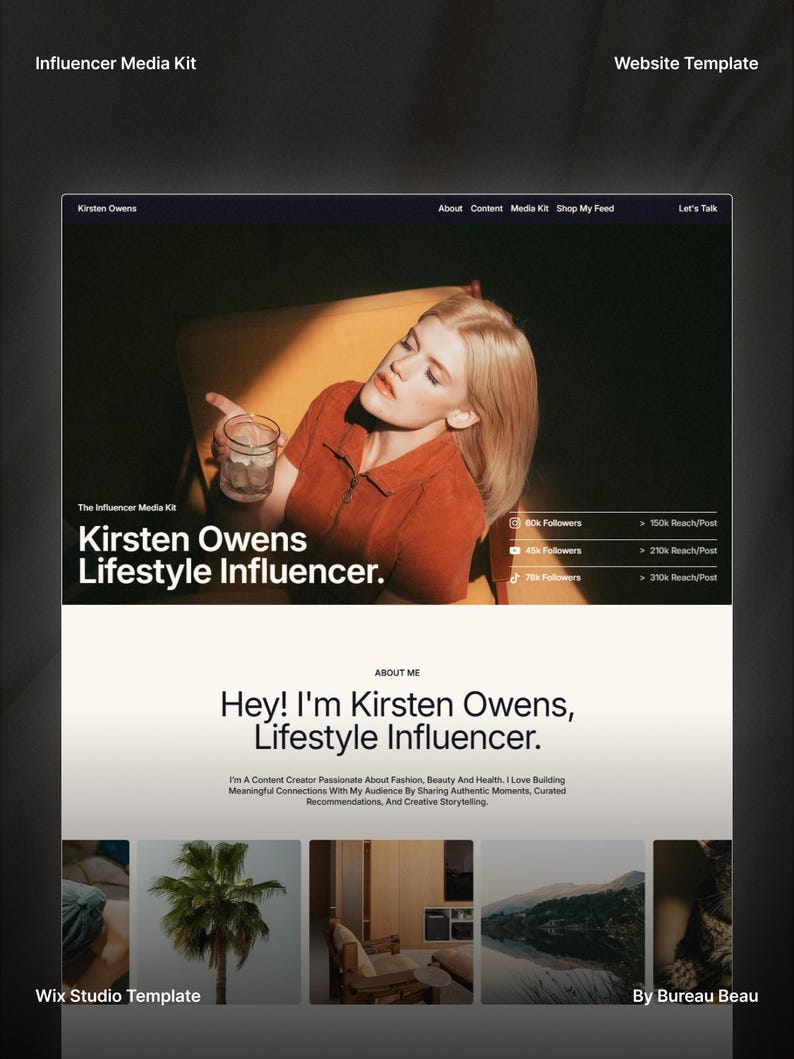Click the By Bureau Beau credit

[695, 996]
